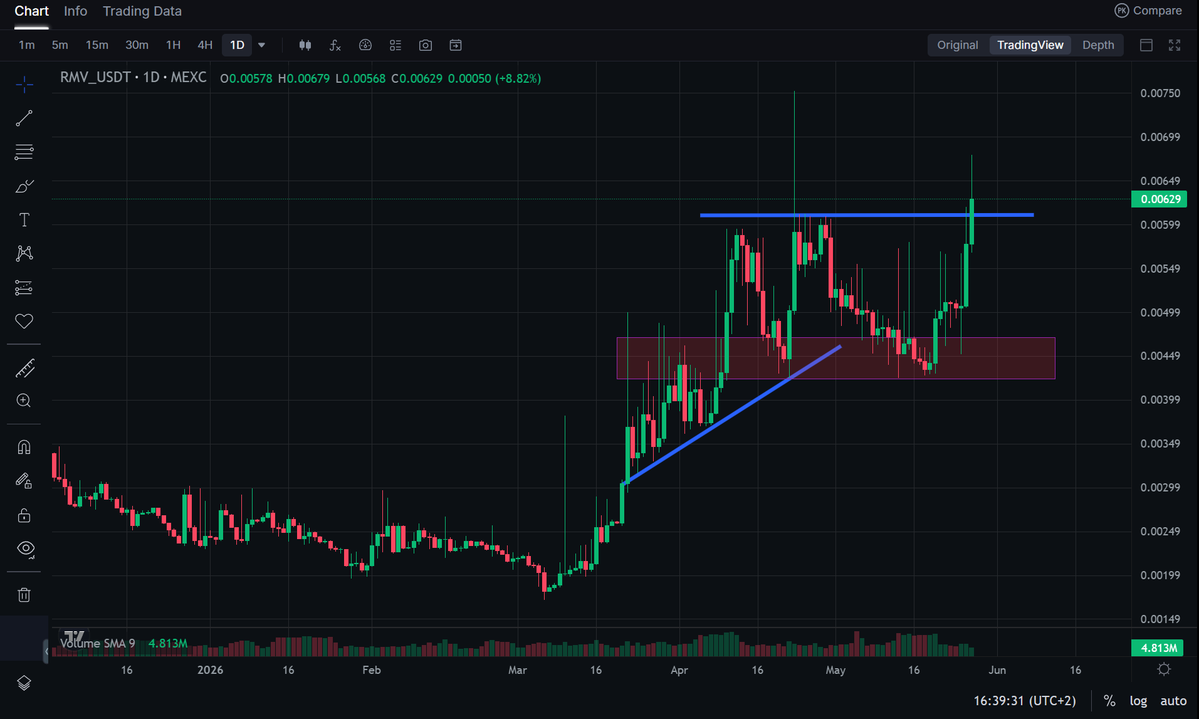Image resolution: width=1199 pixels, height=719 pixels.
Task: Open the forecasting and measurement tools
Action: [24, 288]
